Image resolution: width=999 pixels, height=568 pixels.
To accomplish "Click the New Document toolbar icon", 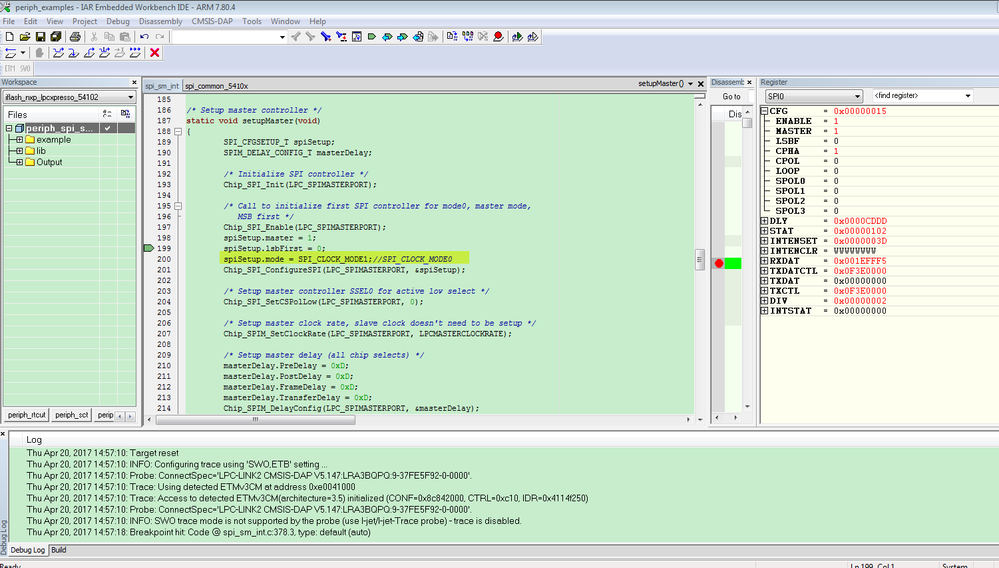I will [x=10, y=37].
